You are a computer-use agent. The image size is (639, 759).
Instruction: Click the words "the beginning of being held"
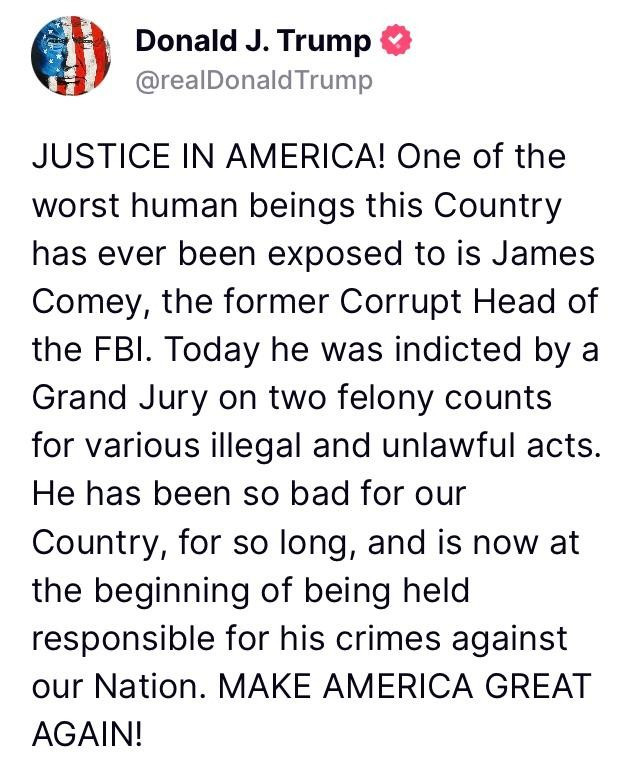(250, 588)
